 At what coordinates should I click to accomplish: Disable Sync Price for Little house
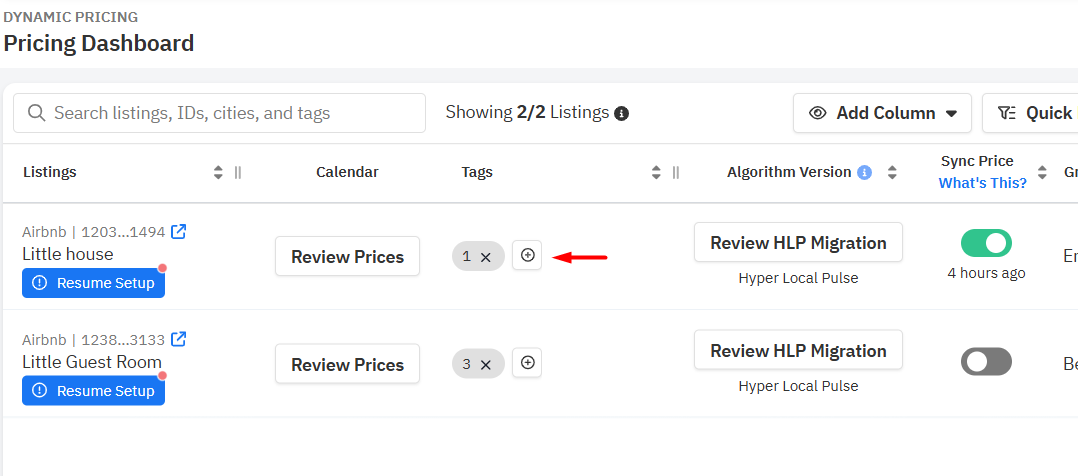[x=986, y=243]
